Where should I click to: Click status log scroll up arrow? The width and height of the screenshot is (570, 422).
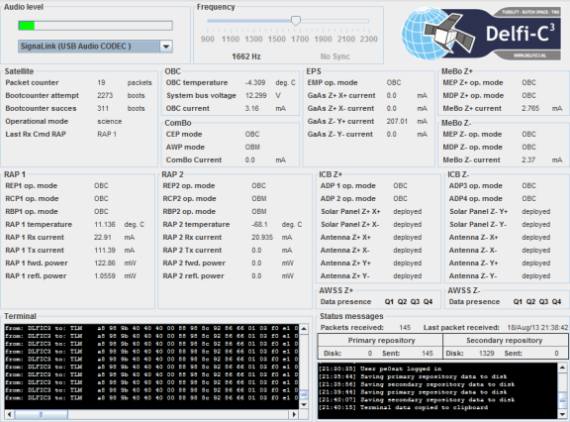pos(562,367)
